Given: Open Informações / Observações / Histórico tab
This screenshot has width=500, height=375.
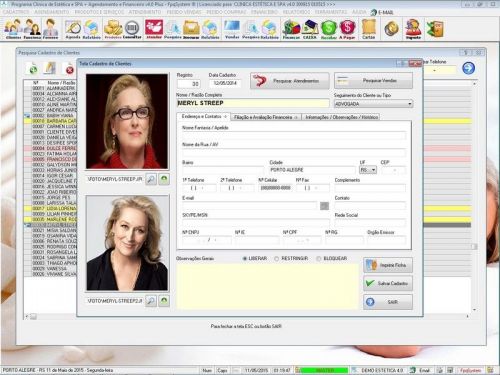Looking at the screenshot, I should click(341, 117).
